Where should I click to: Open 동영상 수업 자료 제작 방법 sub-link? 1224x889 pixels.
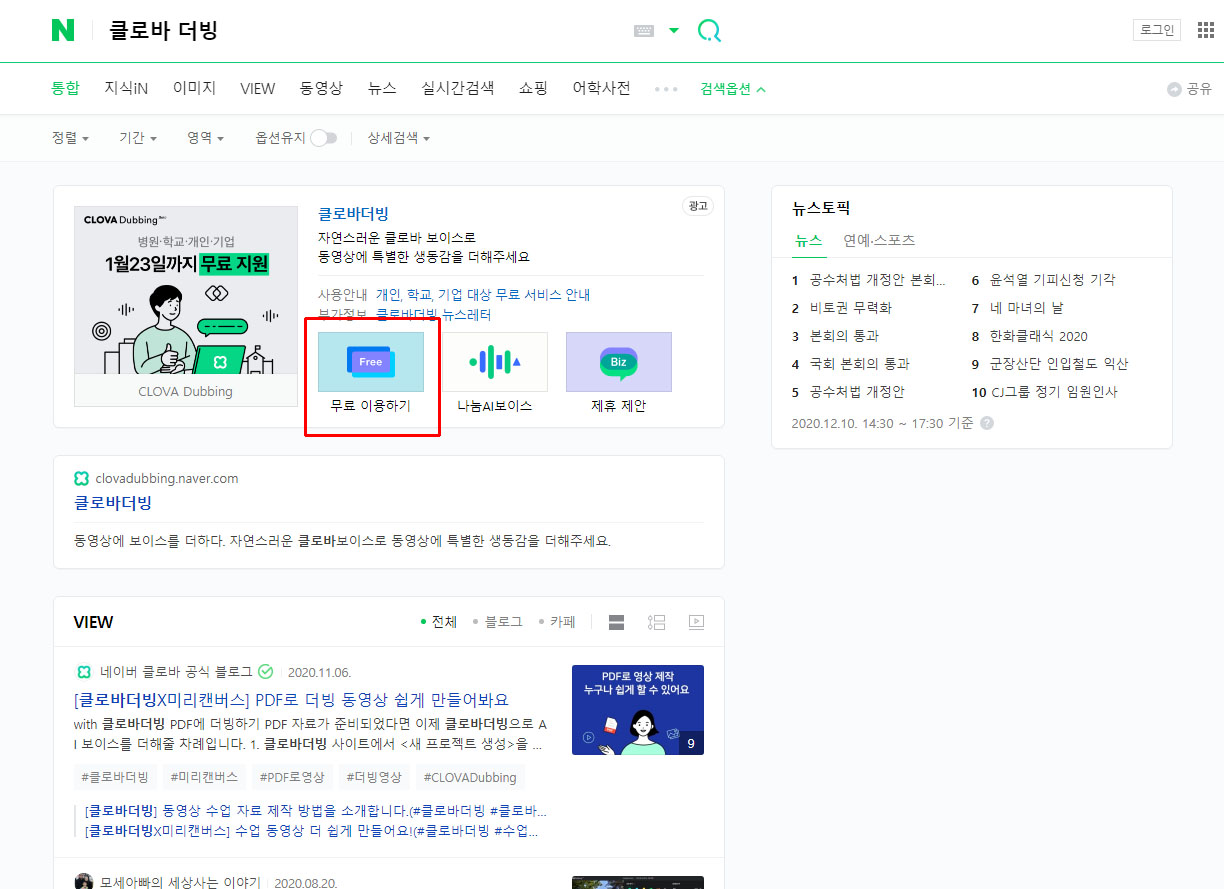pos(316,811)
